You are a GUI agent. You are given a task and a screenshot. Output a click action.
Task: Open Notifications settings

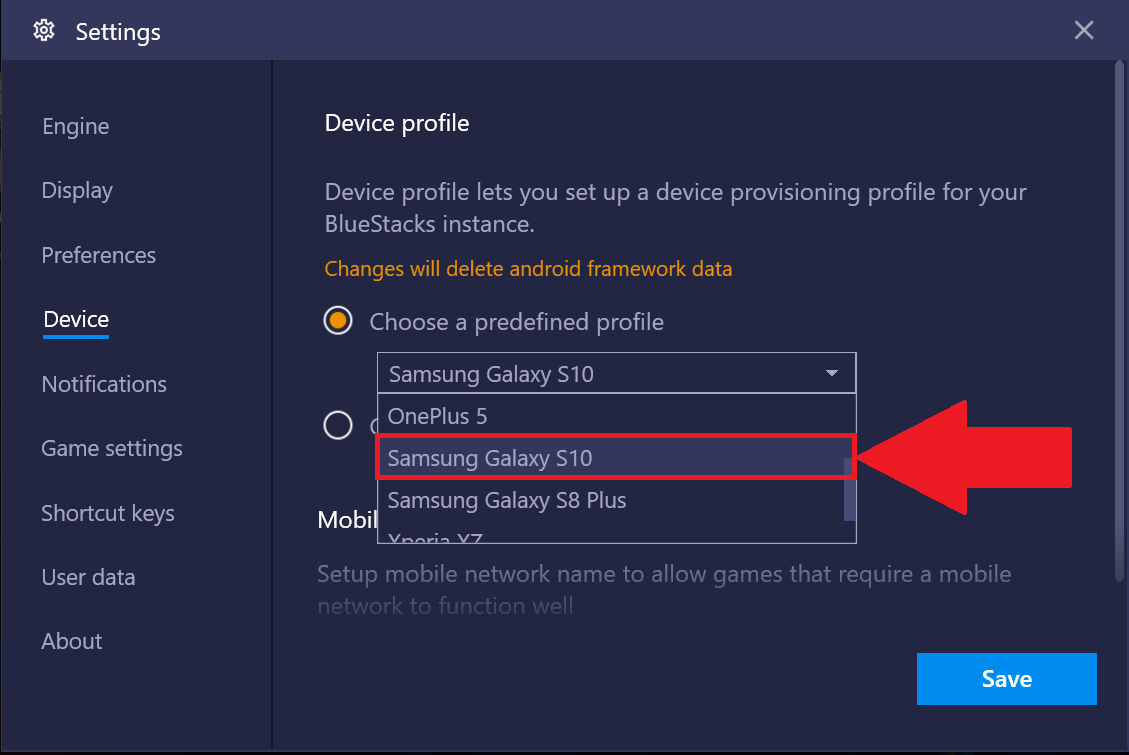tap(104, 384)
